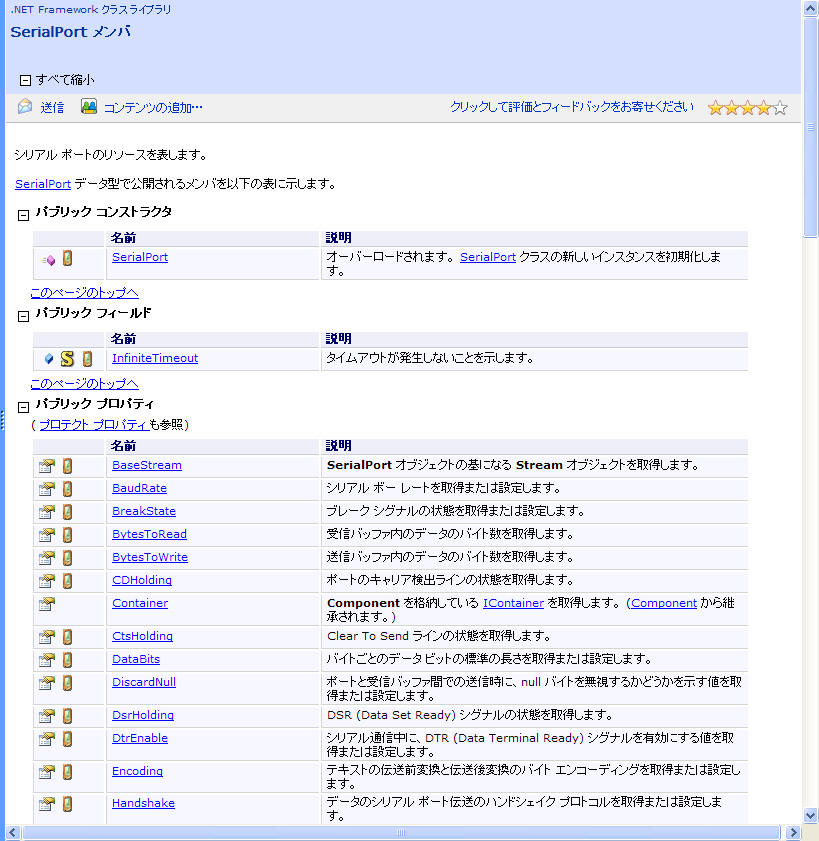Click the vertical scrollbar up arrow
This screenshot has height=841, width=819.
point(810,9)
